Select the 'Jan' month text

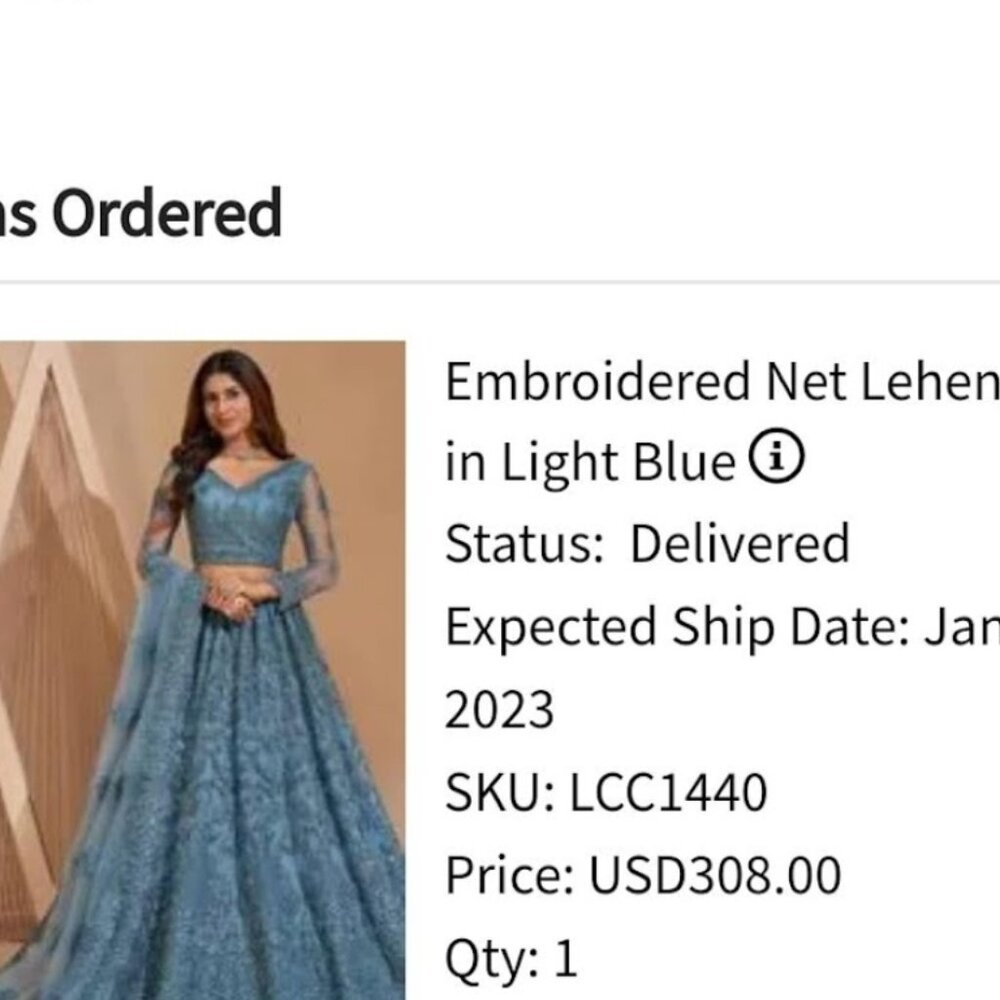(x=962, y=628)
